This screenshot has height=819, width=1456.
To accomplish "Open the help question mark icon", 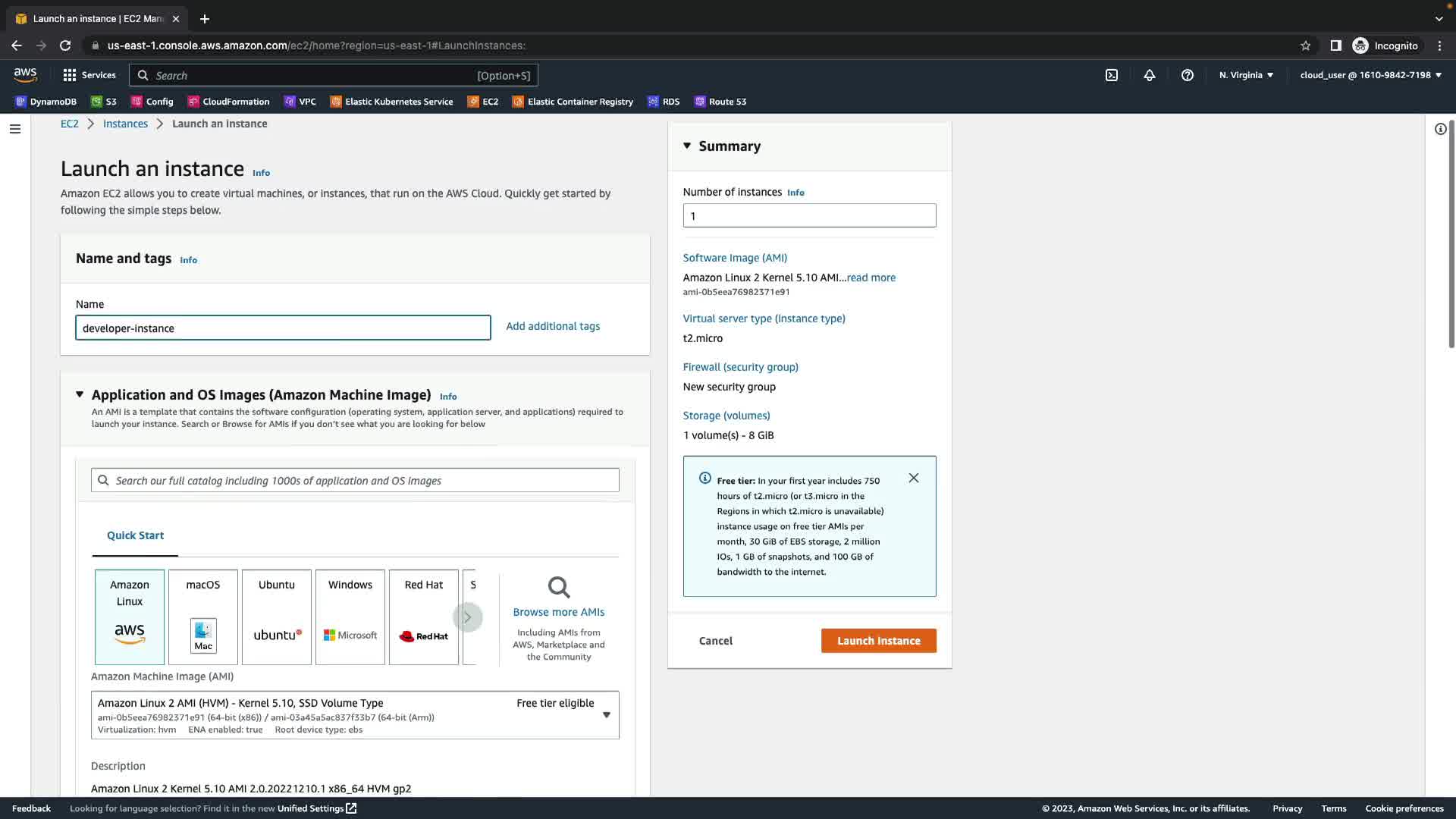I will pos(1188,75).
